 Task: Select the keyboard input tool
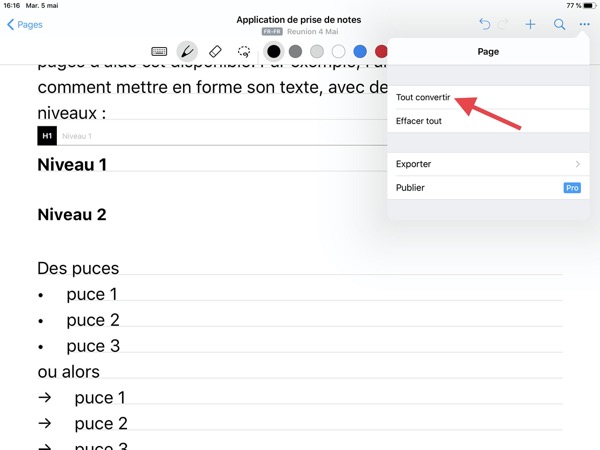(x=159, y=51)
